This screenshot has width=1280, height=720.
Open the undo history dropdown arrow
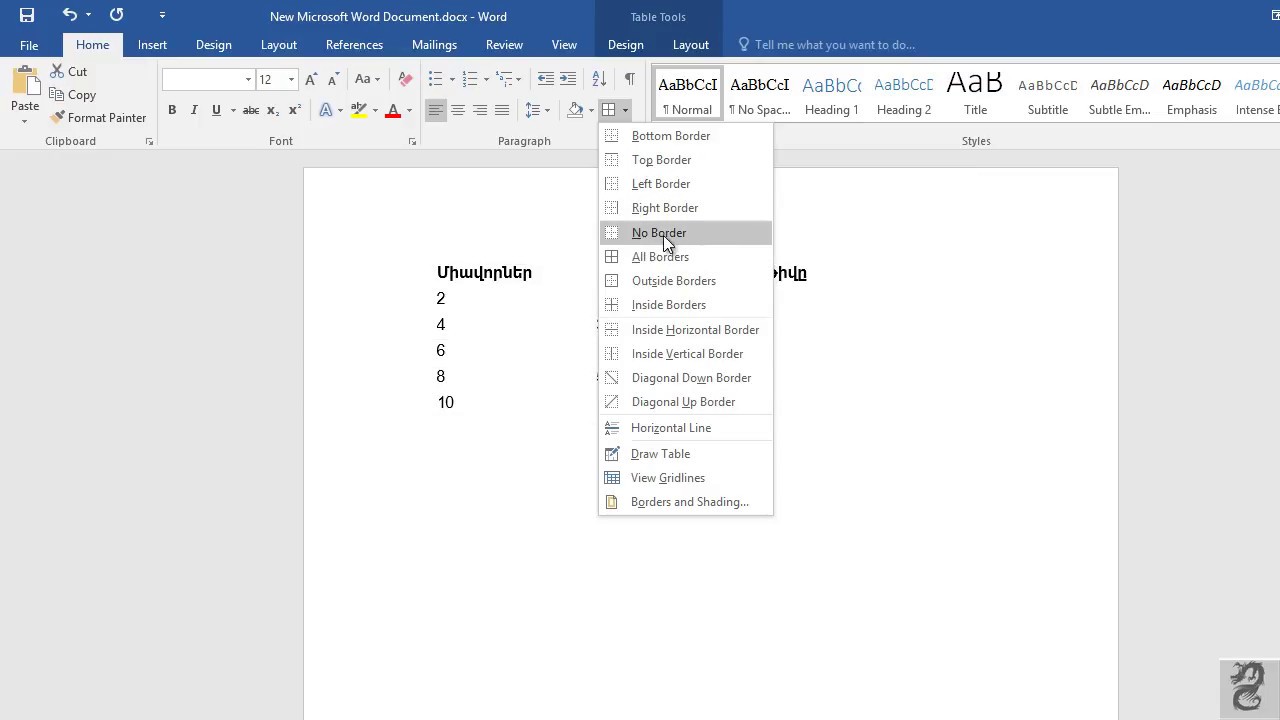[x=88, y=15]
